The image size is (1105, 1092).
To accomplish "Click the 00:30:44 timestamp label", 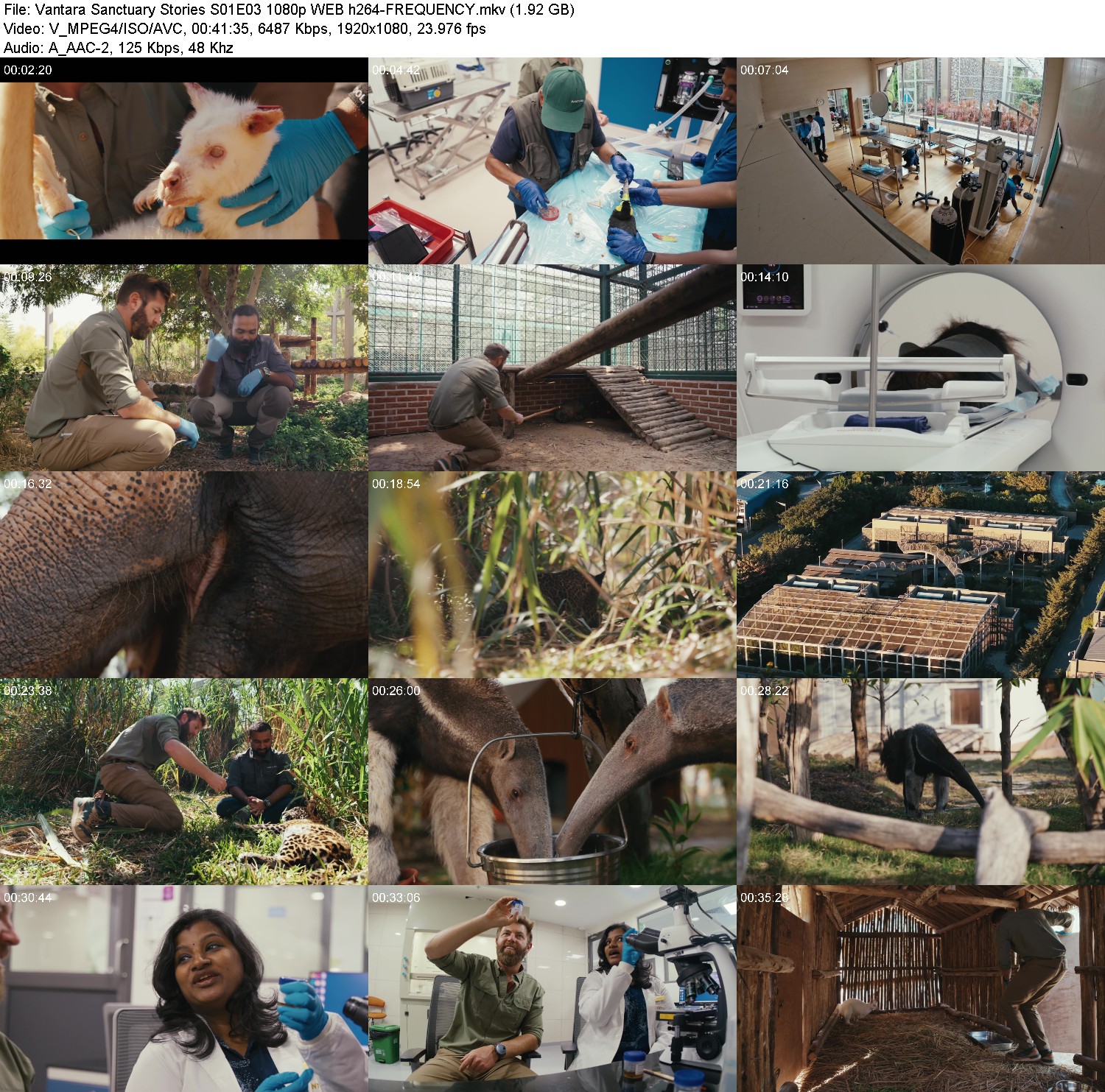I will (28, 898).
